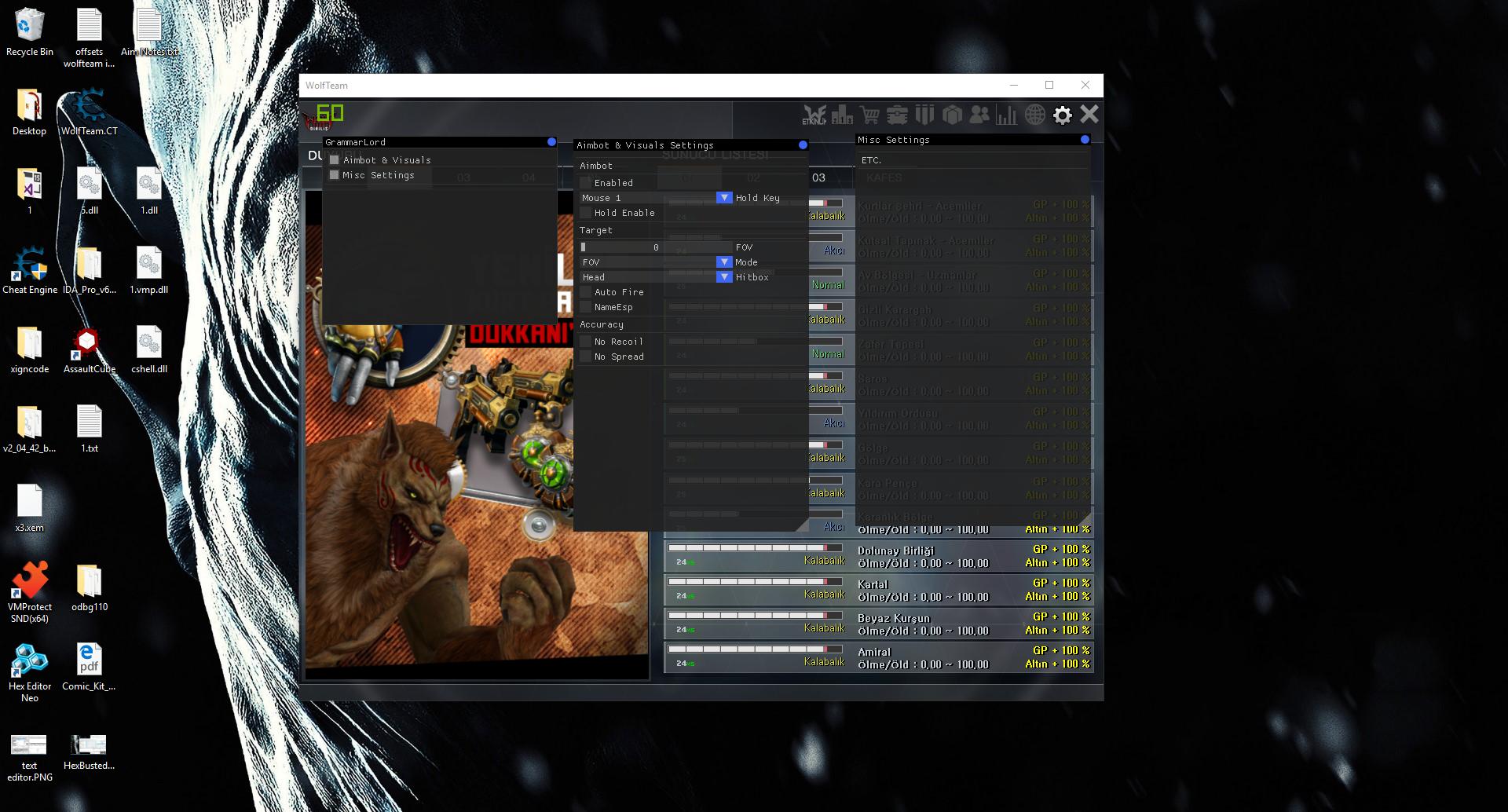The height and width of the screenshot is (812, 1508).
Task: Select the 1.vmp.dll file icon
Action: point(148,271)
